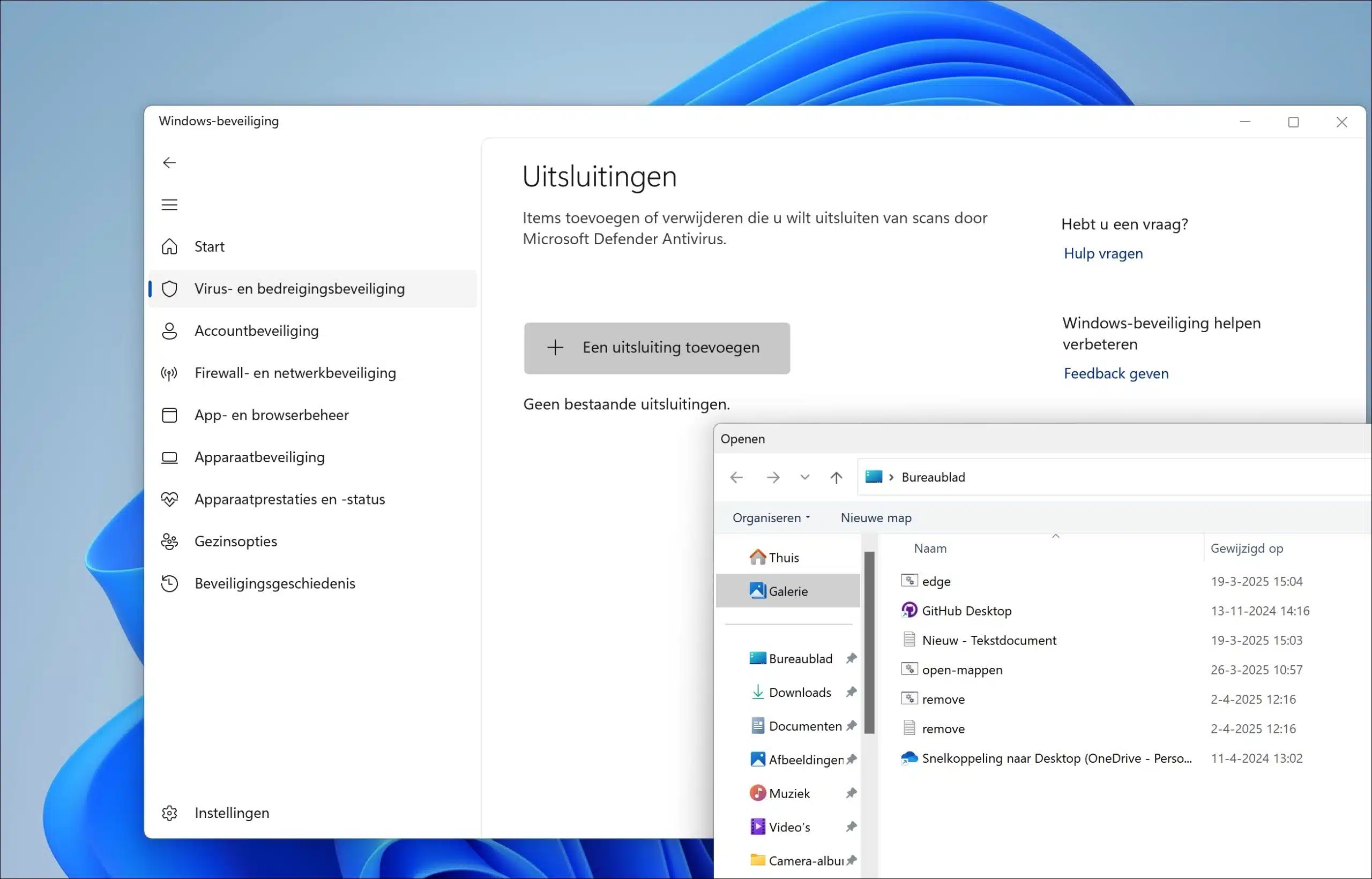This screenshot has width=1372, height=879.
Task: Select Camera-album folder in navigation pane
Action: (788, 861)
